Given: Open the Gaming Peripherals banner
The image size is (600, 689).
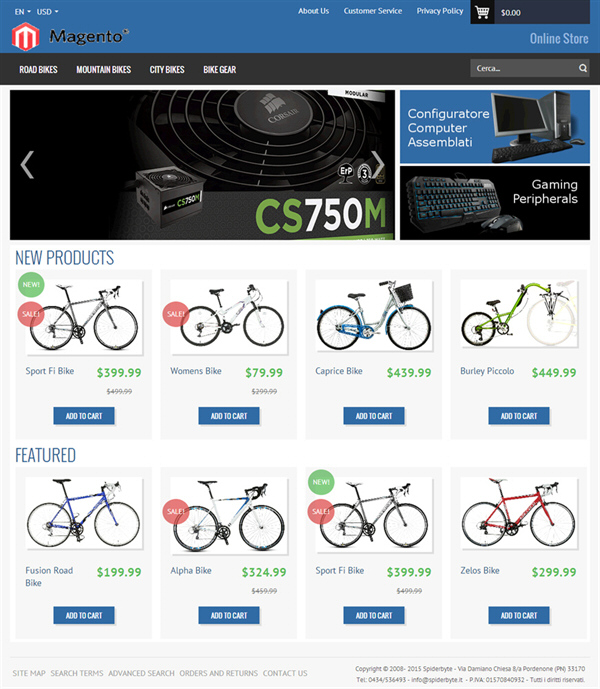Looking at the screenshot, I should click(495, 203).
